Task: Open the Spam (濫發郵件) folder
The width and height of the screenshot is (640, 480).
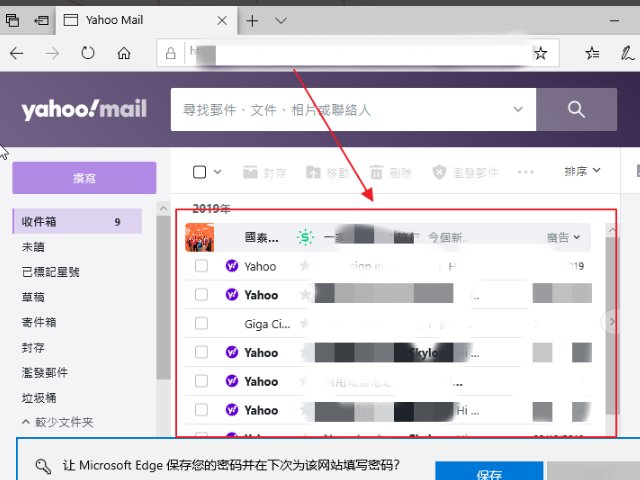Action: (x=45, y=372)
